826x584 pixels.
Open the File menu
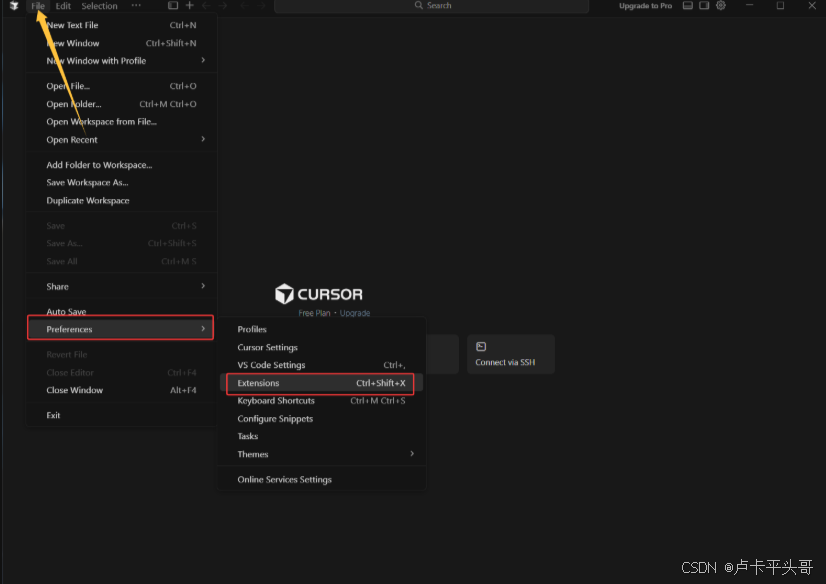(x=38, y=6)
